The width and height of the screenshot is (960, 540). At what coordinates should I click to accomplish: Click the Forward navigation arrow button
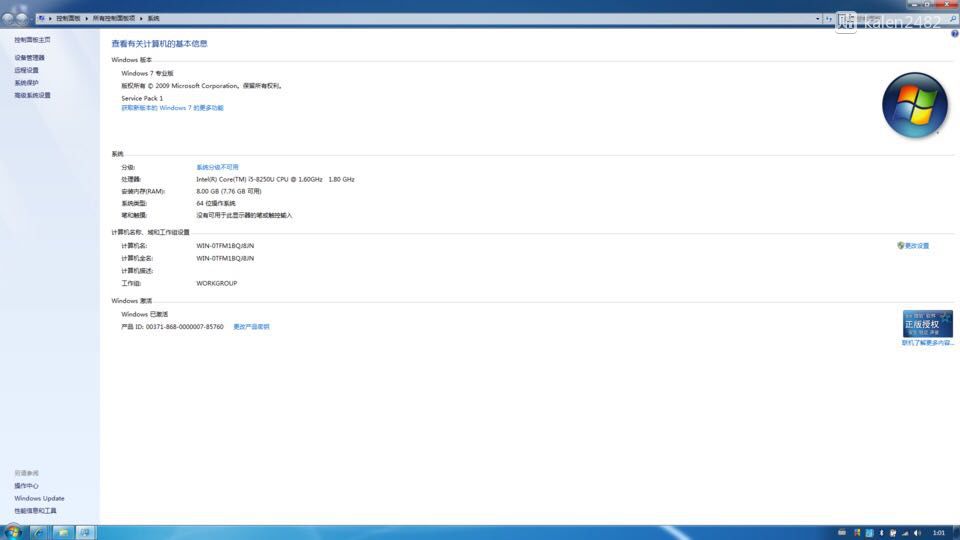tap(22, 19)
